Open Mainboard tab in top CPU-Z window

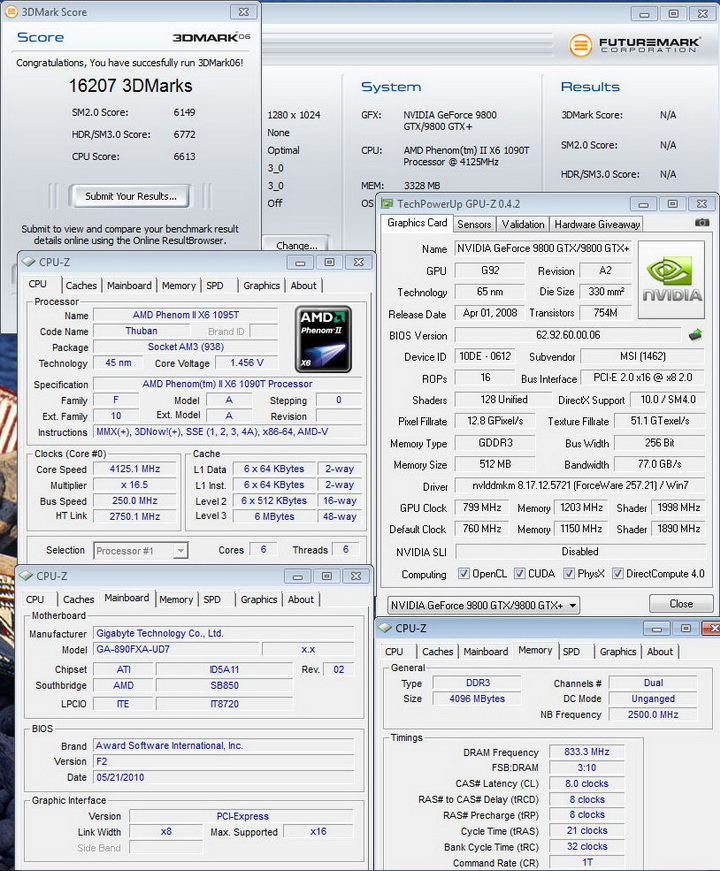pos(129,286)
